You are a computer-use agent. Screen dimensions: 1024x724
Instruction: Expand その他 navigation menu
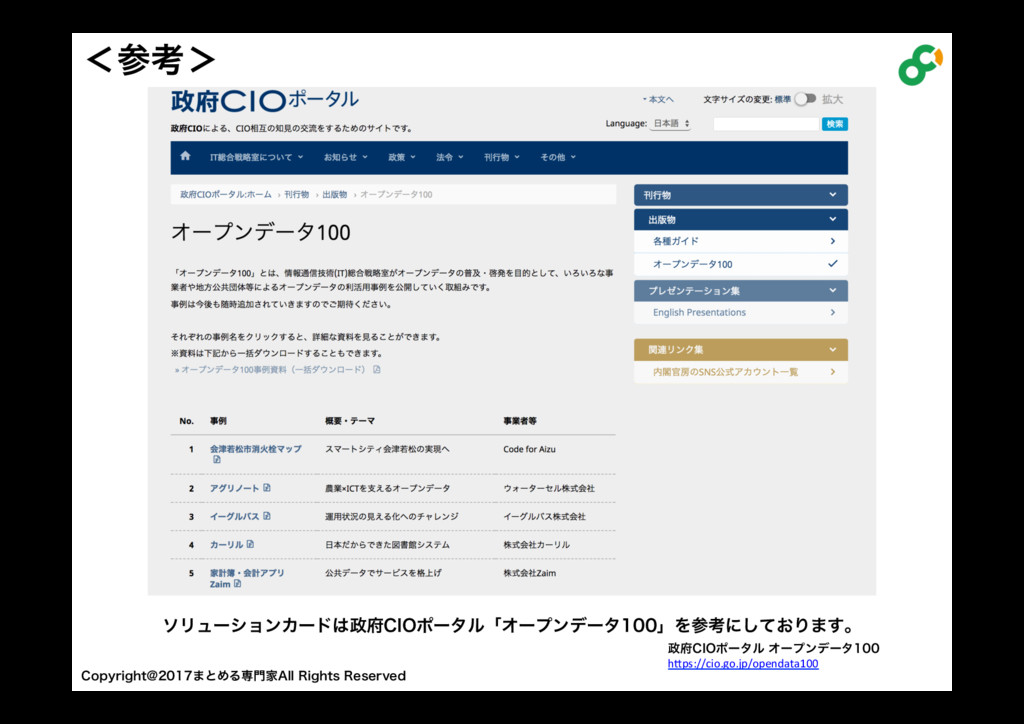(x=558, y=157)
